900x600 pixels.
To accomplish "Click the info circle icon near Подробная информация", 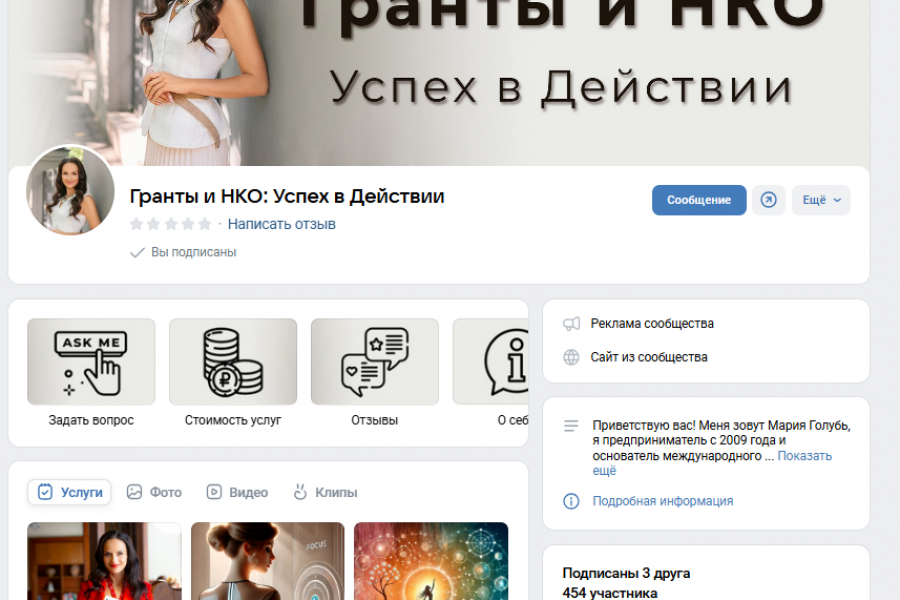I will click(x=571, y=501).
